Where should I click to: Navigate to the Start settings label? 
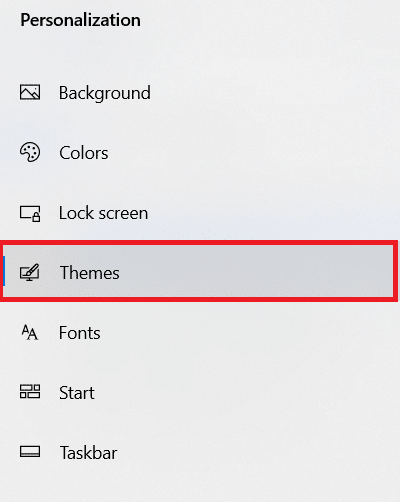(77, 393)
